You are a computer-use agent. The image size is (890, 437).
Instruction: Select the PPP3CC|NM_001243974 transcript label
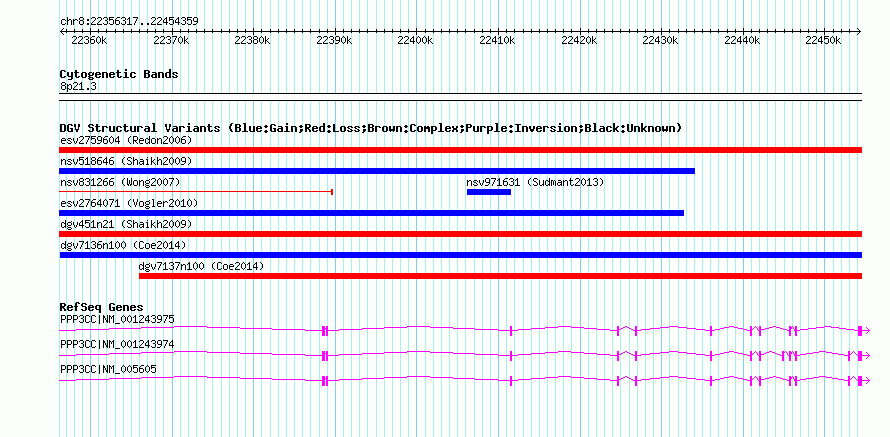(x=117, y=344)
